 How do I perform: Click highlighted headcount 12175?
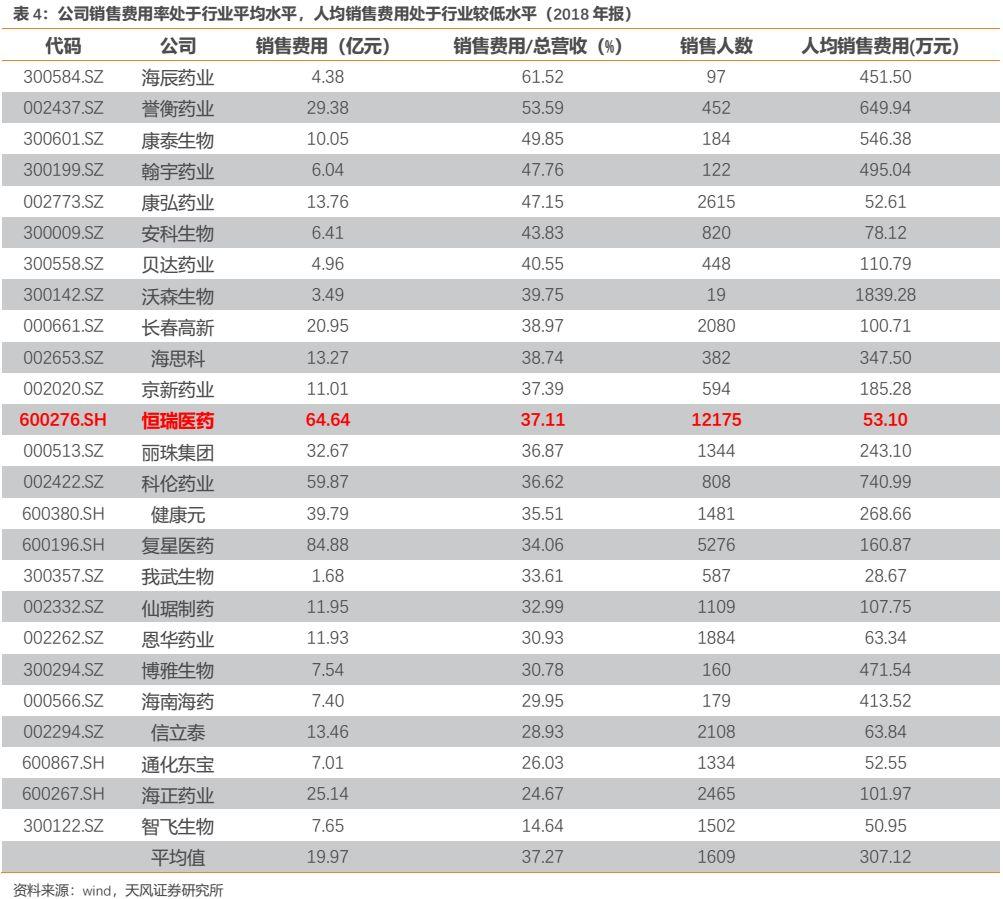point(716,420)
